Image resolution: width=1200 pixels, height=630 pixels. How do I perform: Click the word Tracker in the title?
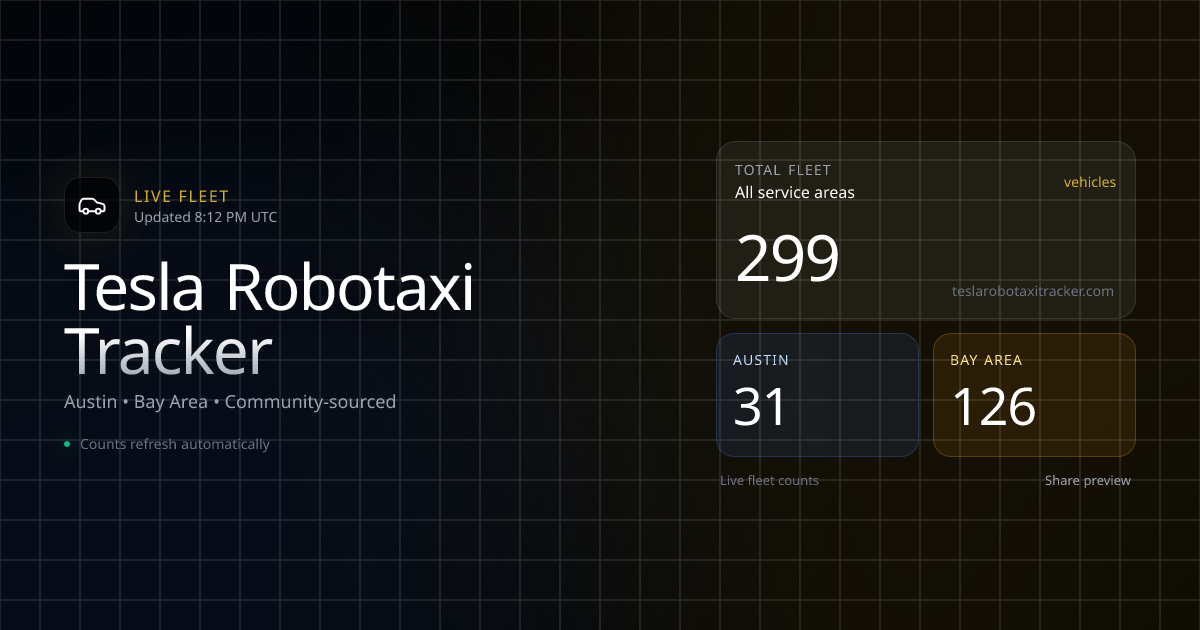coord(168,350)
